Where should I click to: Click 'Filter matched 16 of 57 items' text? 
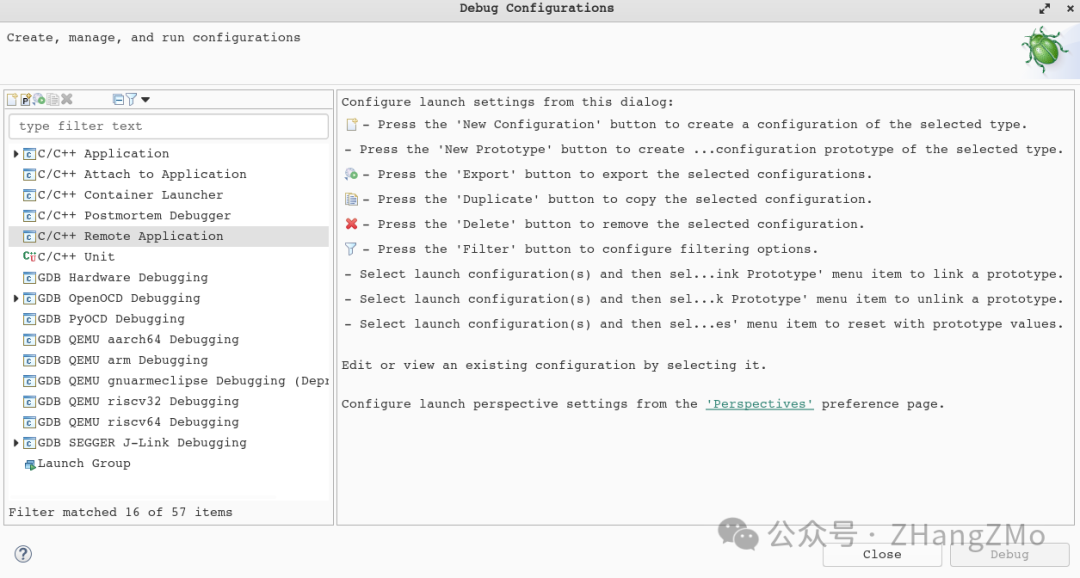121,513
